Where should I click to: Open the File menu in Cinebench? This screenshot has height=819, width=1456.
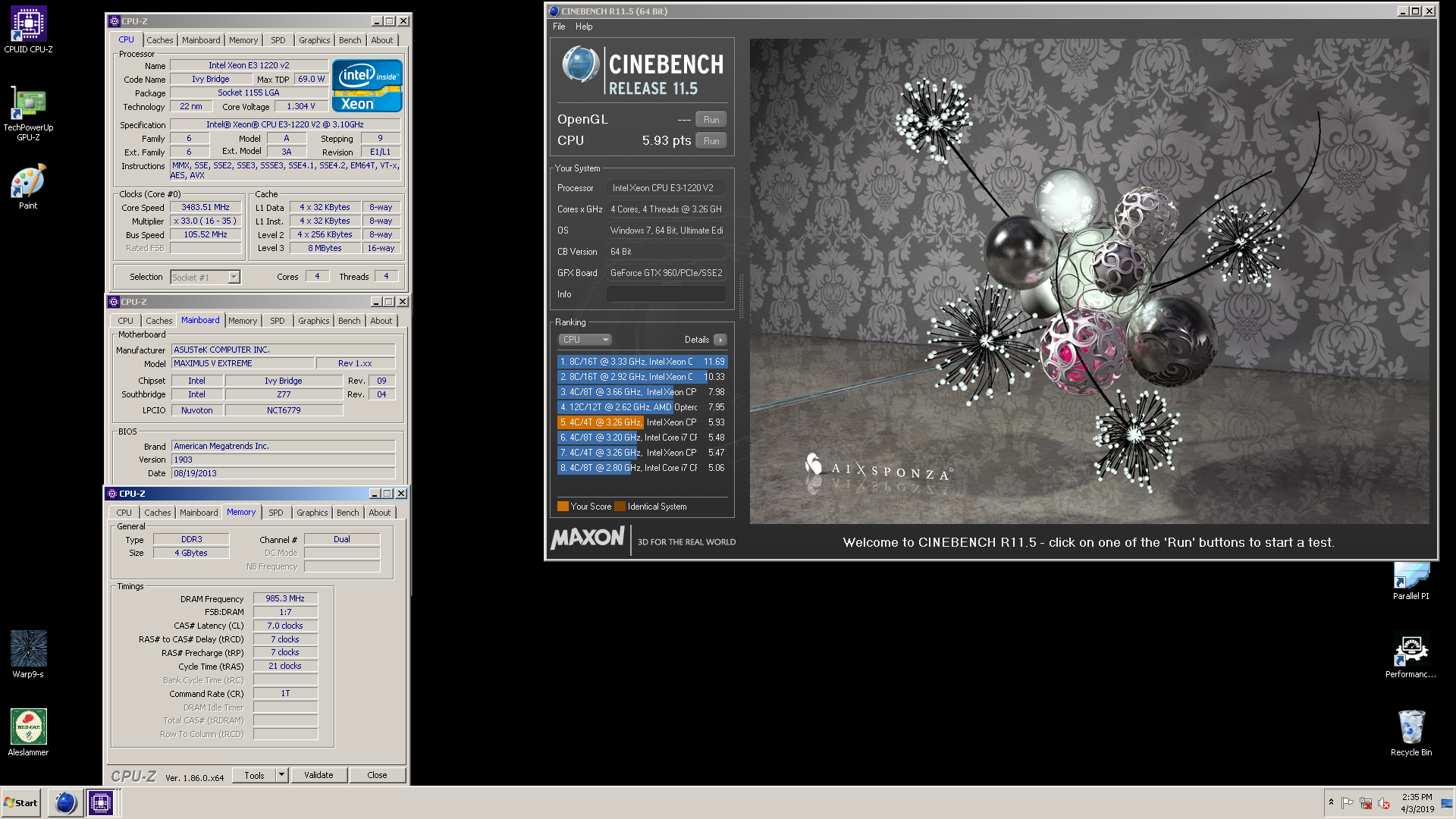[559, 27]
